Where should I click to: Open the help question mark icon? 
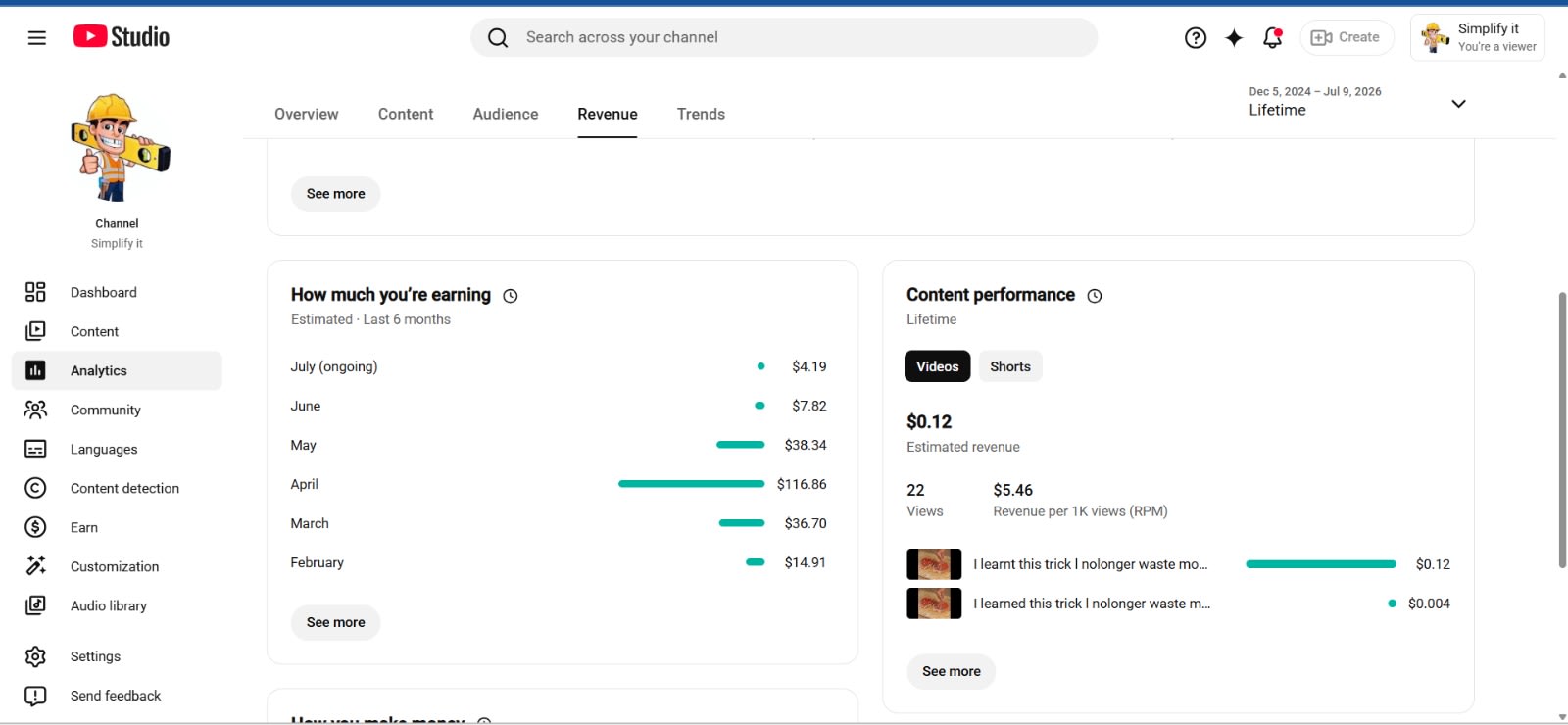1196,38
